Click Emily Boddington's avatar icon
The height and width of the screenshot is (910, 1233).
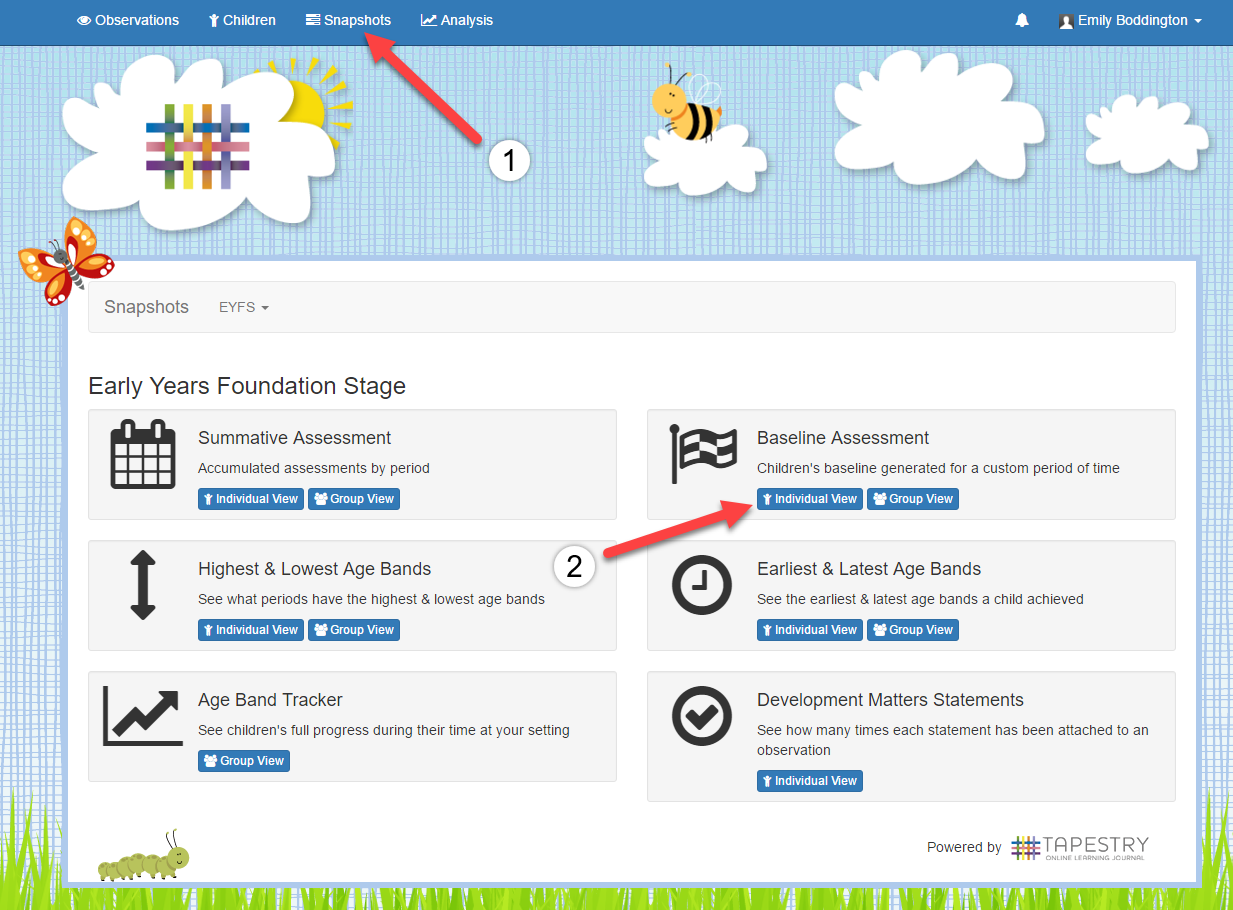pos(1066,21)
